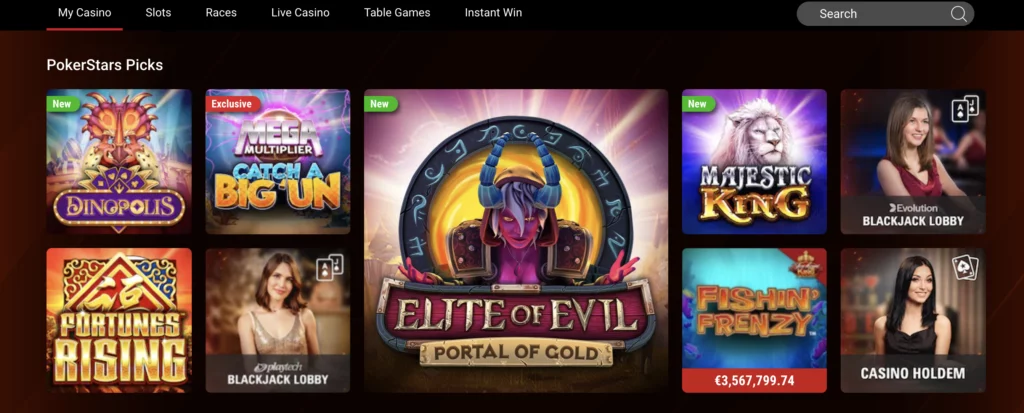Open the Majestic King game tile

[x=754, y=161]
